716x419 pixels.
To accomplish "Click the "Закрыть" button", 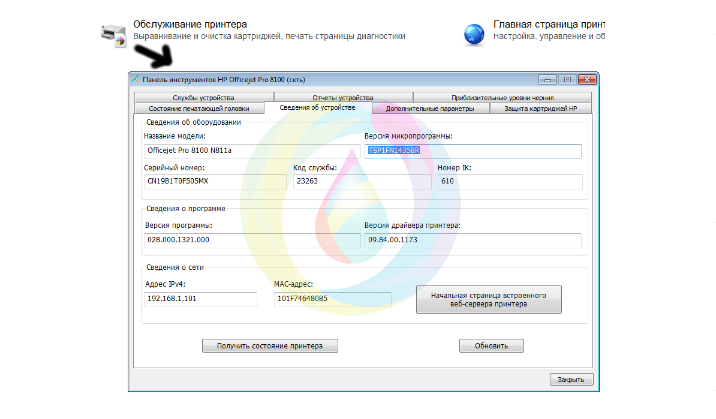I will point(571,379).
